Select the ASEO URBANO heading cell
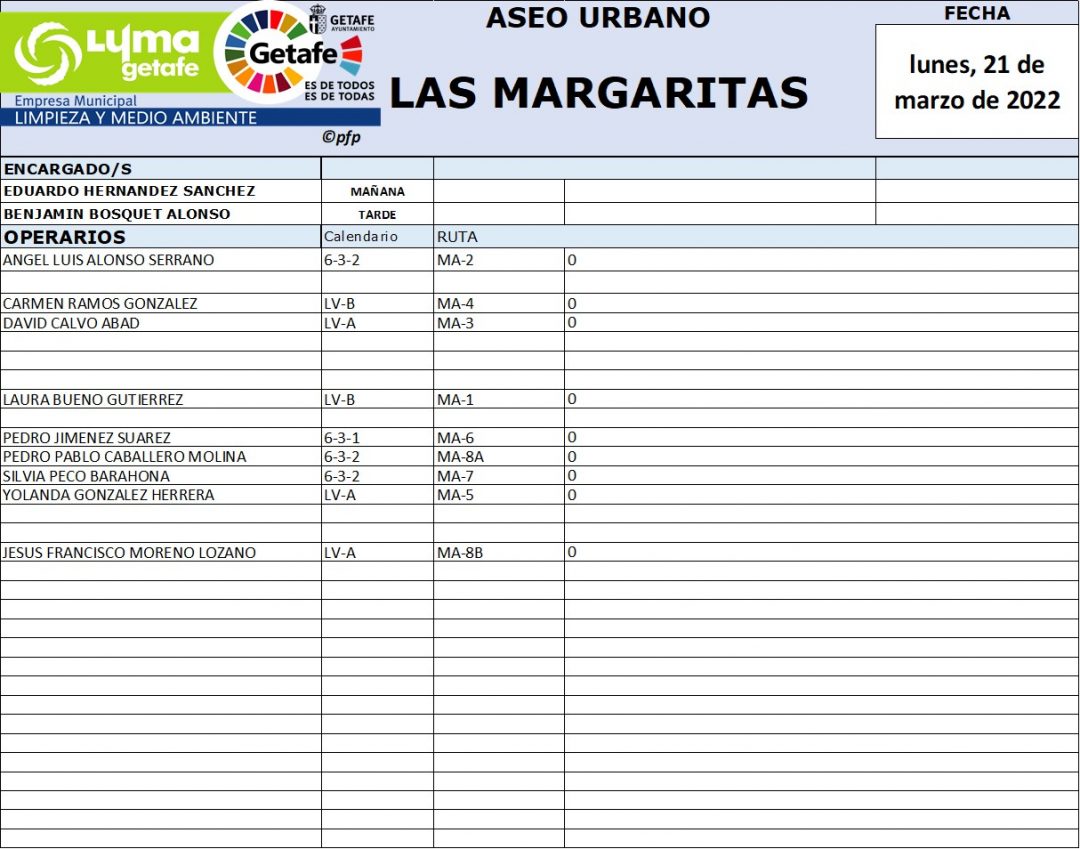This screenshot has width=1080, height=849. point(597,17)
